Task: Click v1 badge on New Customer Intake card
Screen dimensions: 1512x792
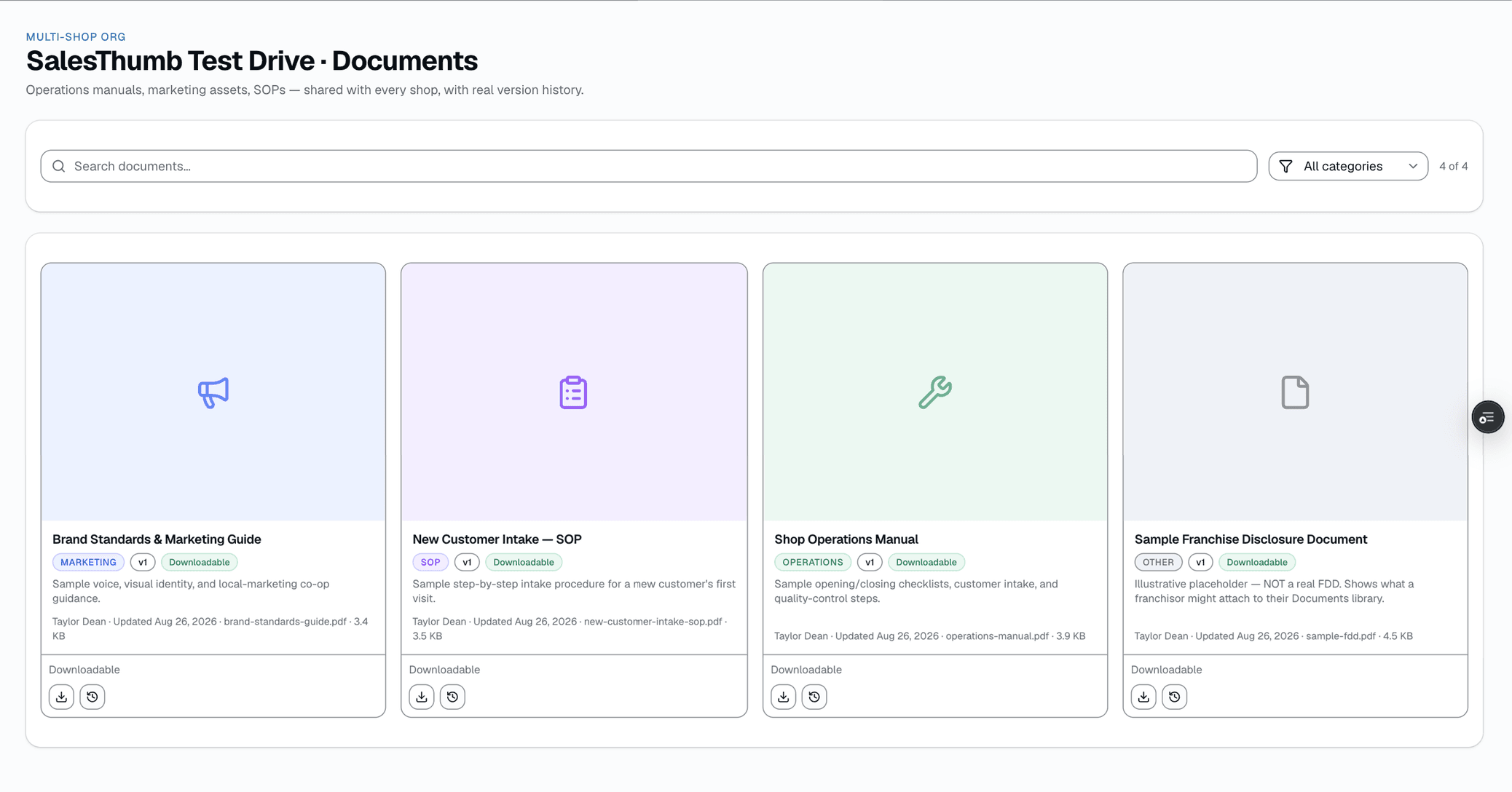Action: [467, 562]
